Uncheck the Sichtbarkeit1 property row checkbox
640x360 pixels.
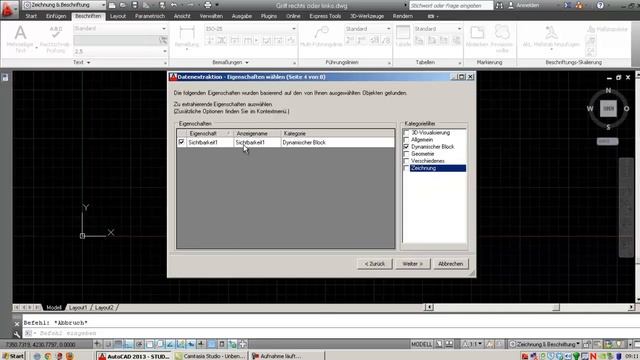[x=182, y=142]
